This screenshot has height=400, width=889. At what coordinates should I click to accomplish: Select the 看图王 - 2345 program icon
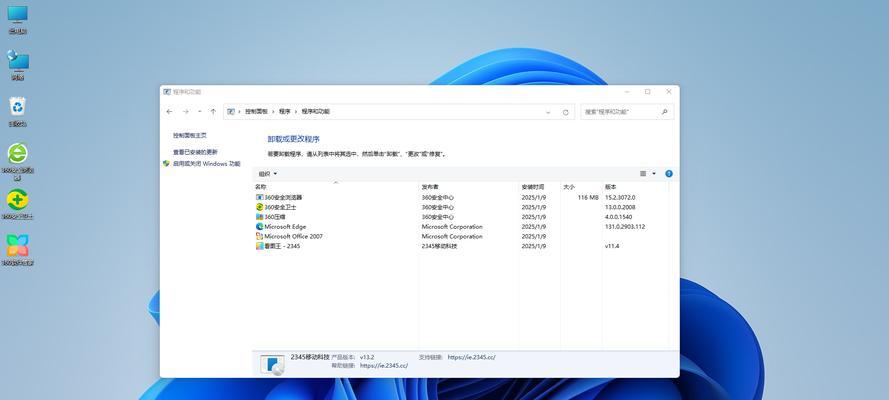tap(260, 246)
